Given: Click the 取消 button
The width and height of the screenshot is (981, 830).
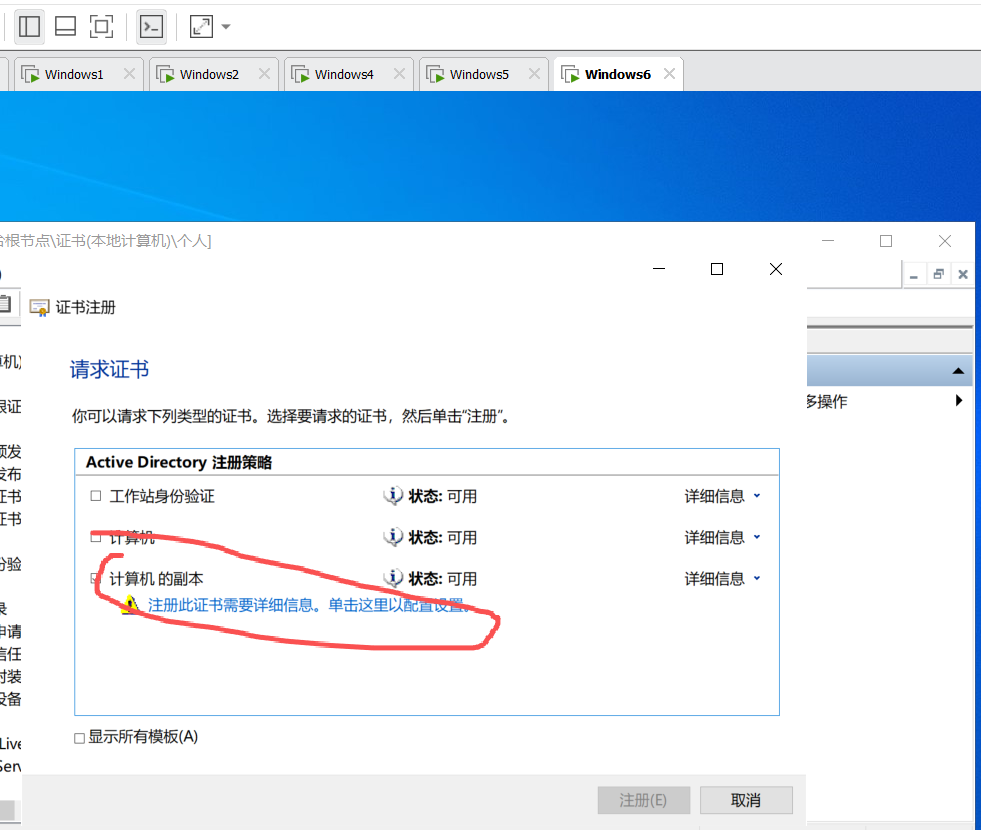Looking at the screenshot, I should click(746, 800).
